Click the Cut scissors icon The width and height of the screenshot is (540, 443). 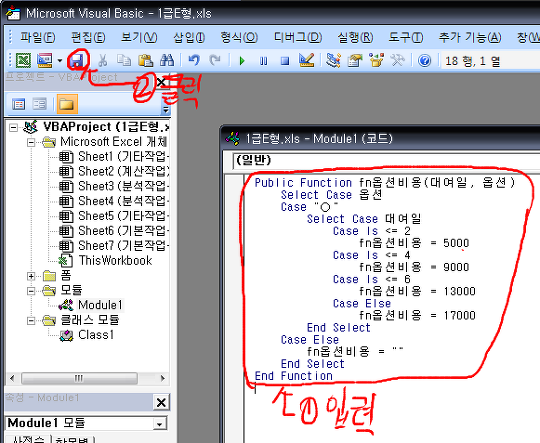(103, 61)
